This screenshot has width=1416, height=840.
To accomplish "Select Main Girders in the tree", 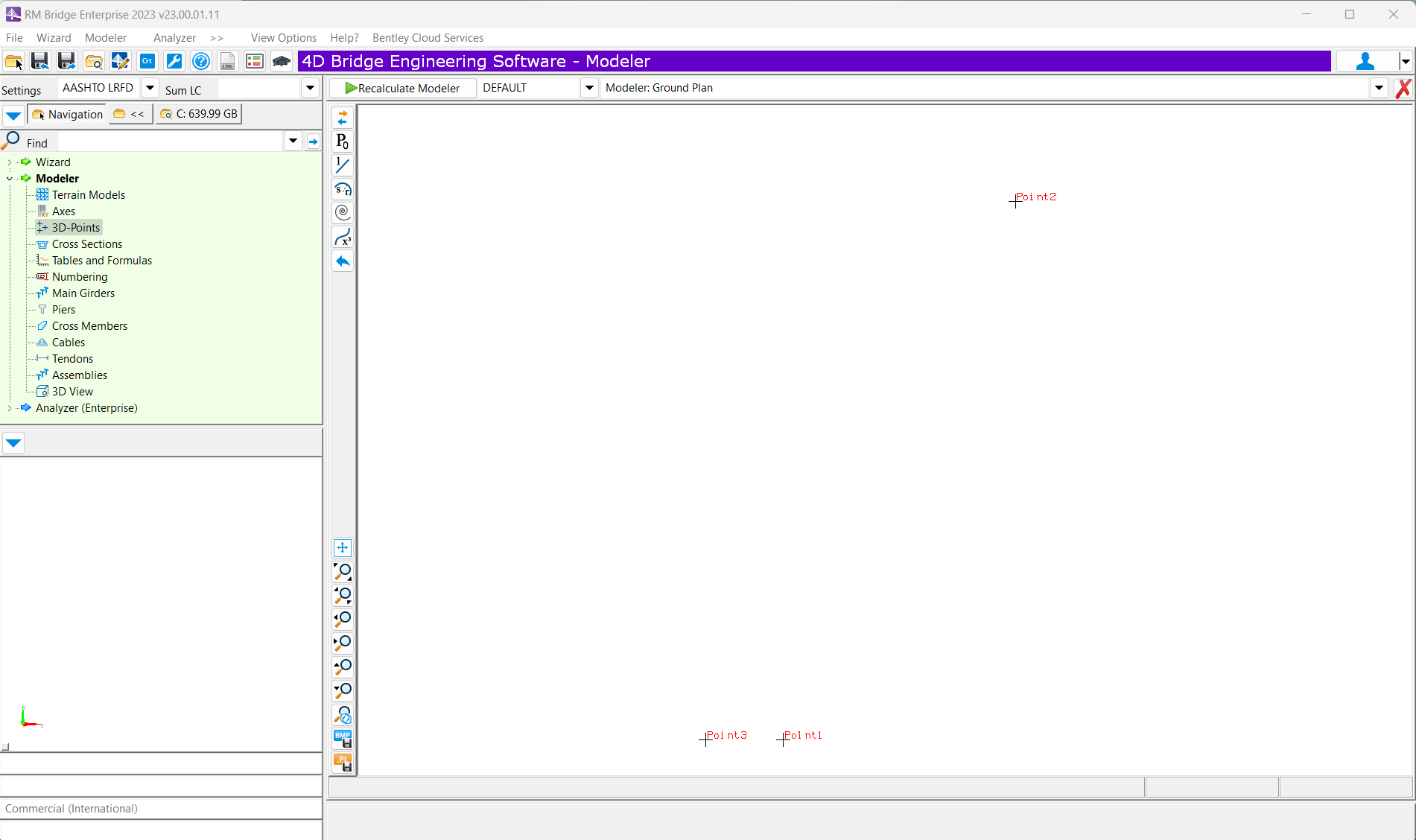I will 83,293.
